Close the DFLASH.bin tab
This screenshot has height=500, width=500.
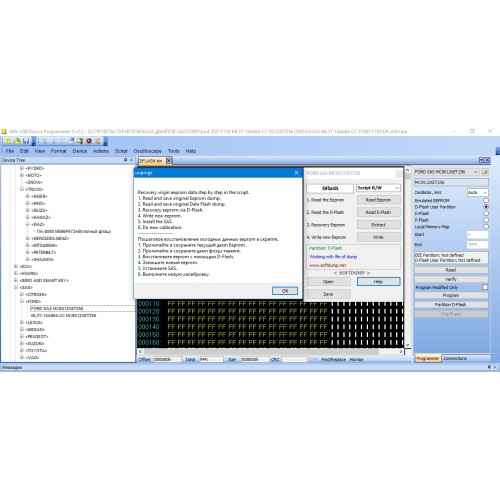169,161
